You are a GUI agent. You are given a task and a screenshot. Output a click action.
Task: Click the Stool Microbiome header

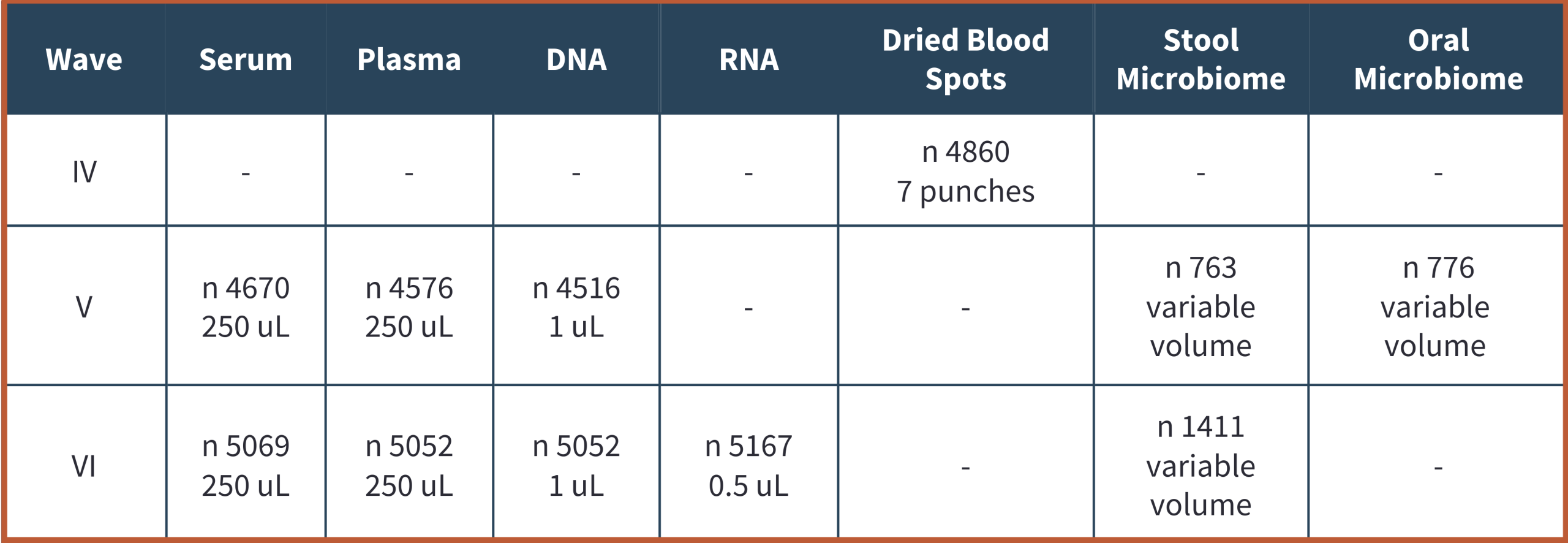click(x=1200, y=60)
